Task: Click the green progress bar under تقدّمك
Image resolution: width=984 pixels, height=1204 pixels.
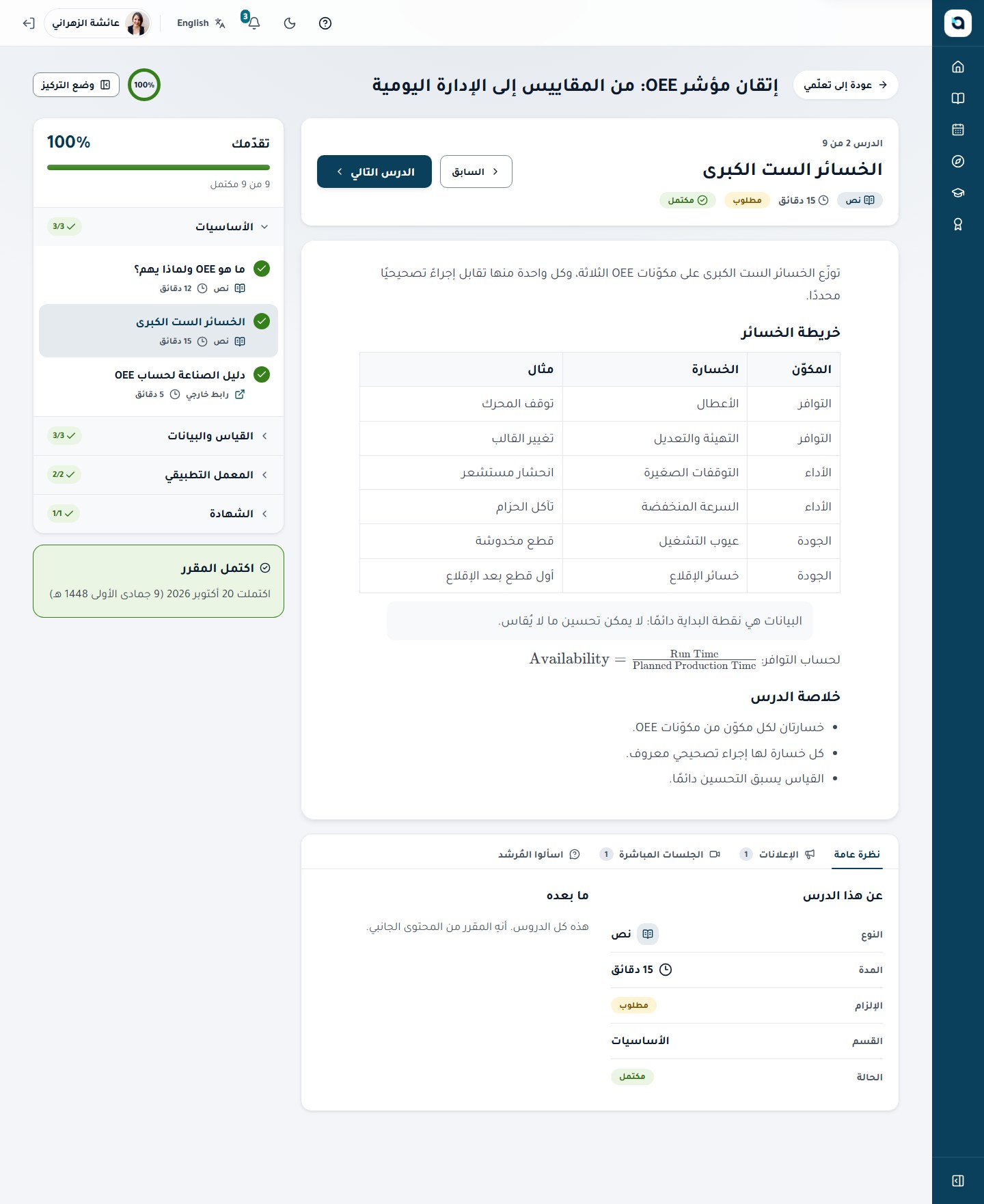Action: pyautogui.click(x=159, y=167)
